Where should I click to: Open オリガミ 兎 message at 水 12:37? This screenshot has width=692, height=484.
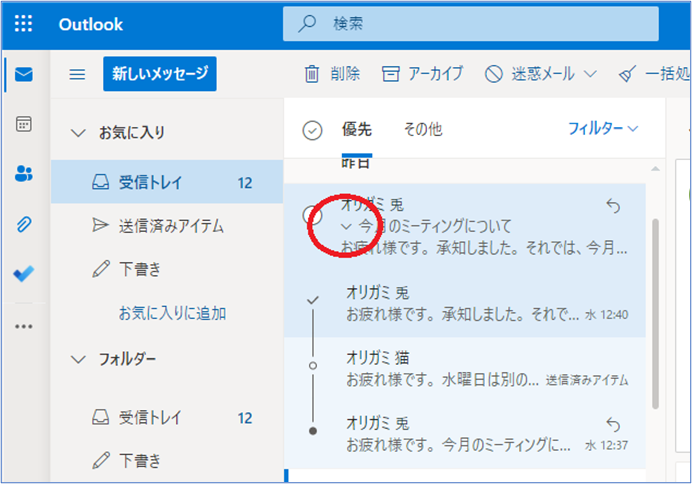pos(465,435)
